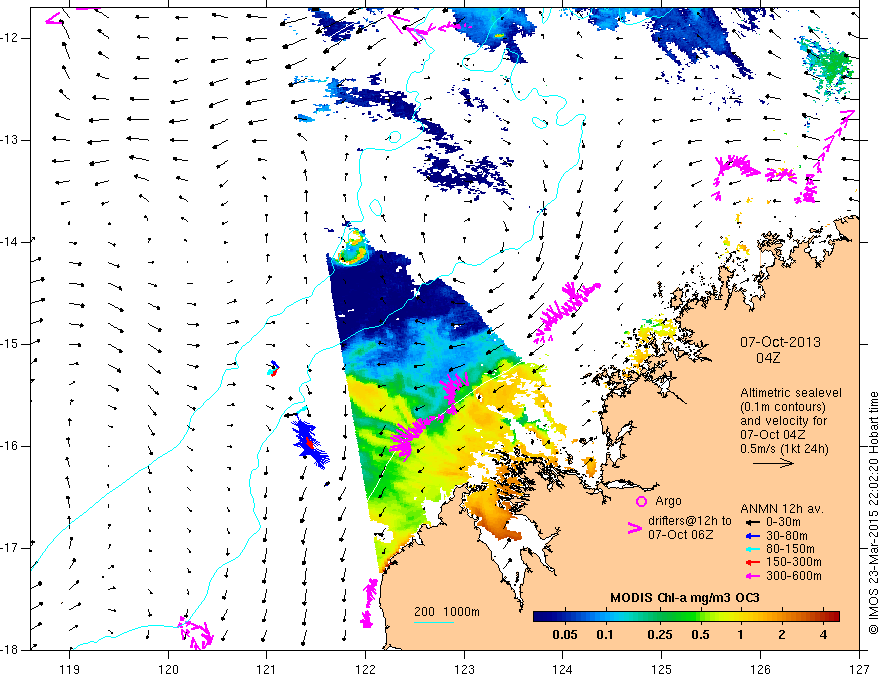The height and width of the screenshot is (680, 880).
Task: Click latitude axis label "-15"
Action: click(x=10, y=344)
